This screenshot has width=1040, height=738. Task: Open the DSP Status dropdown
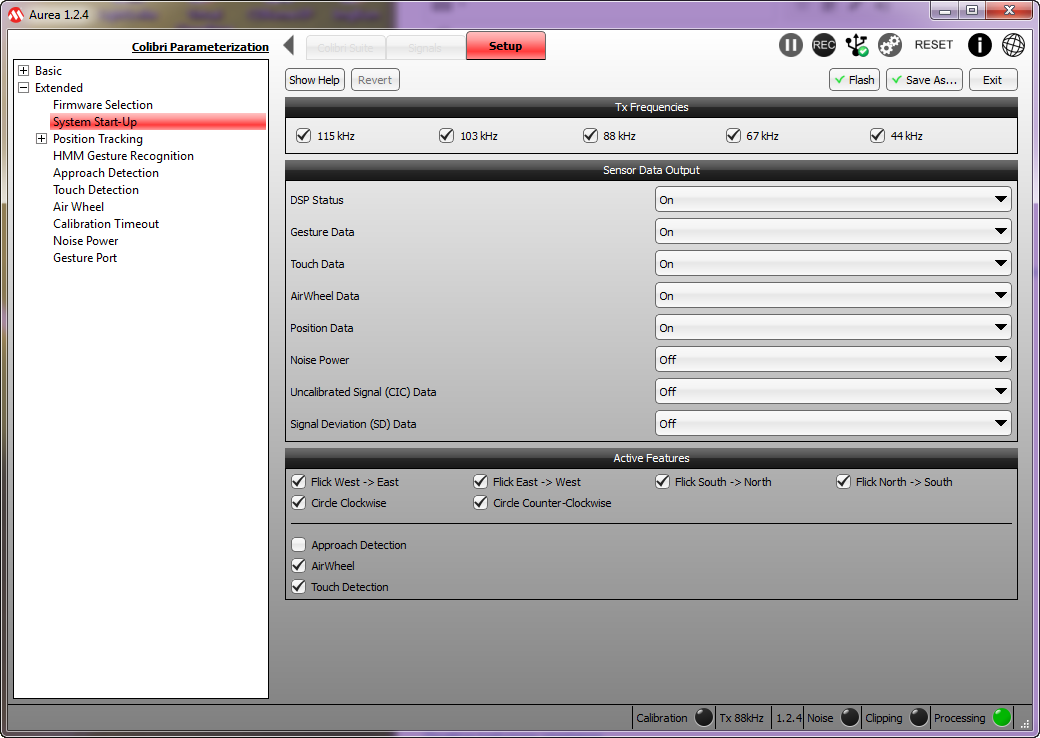[832, 200]
